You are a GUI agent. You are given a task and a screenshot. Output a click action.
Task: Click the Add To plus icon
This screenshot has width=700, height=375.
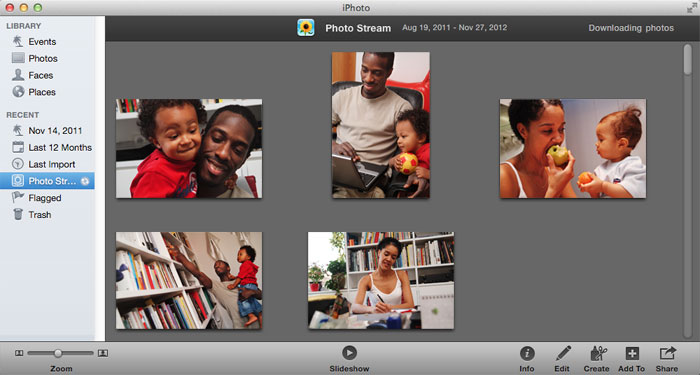click(632, 353)
